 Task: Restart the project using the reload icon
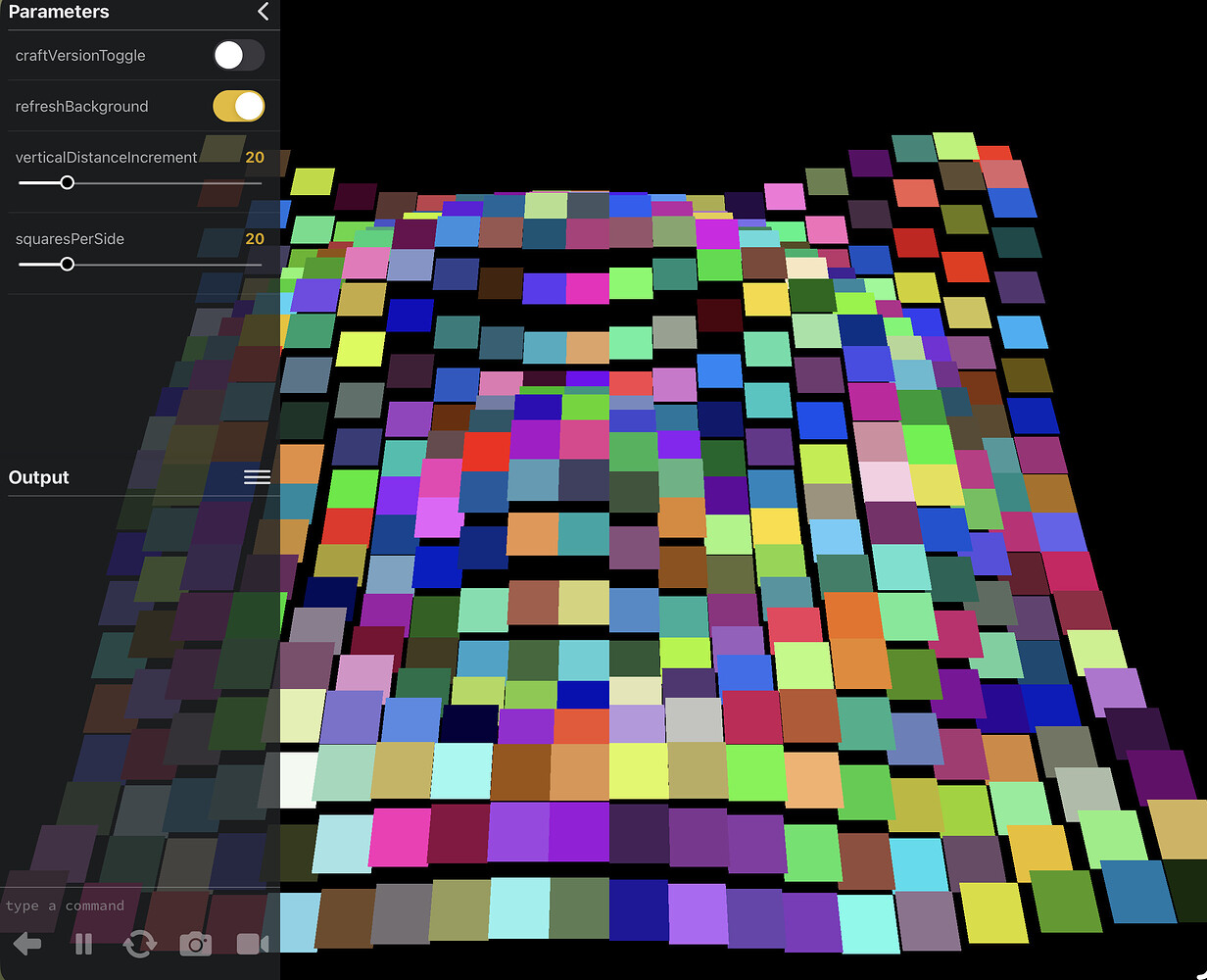coord(139,944)
